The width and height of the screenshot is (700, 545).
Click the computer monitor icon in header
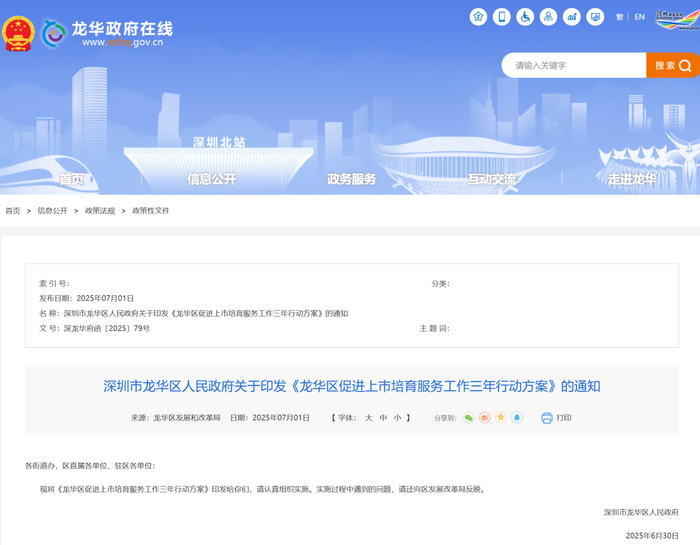(595, 17)
